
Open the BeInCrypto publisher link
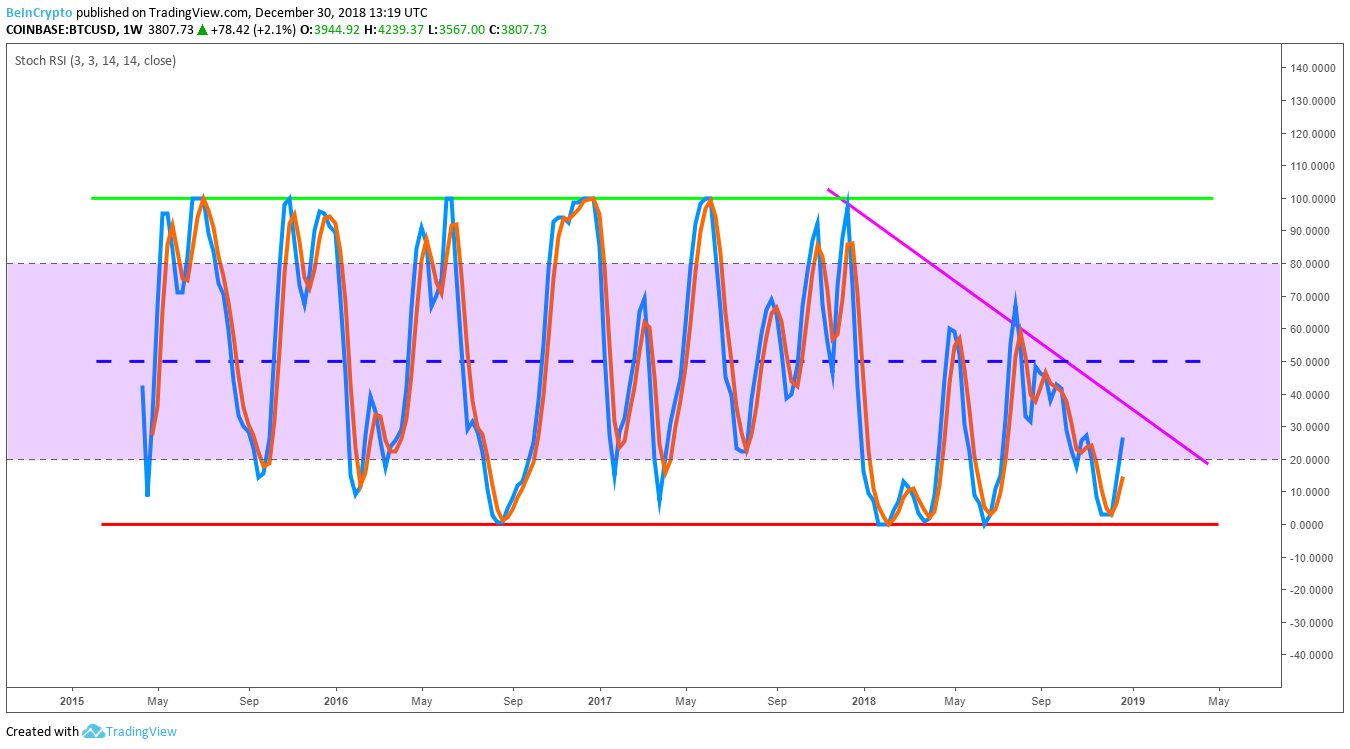pos(39,13)
